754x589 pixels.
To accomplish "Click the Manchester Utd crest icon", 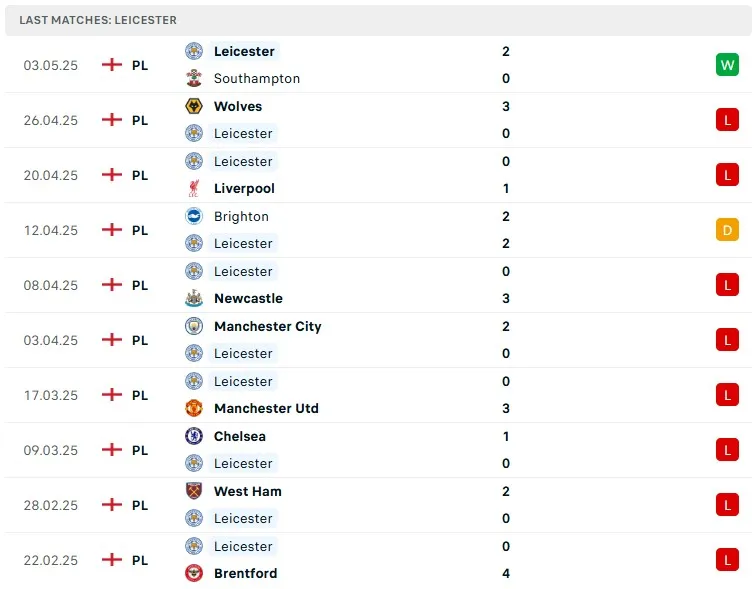I will (194, 409).
